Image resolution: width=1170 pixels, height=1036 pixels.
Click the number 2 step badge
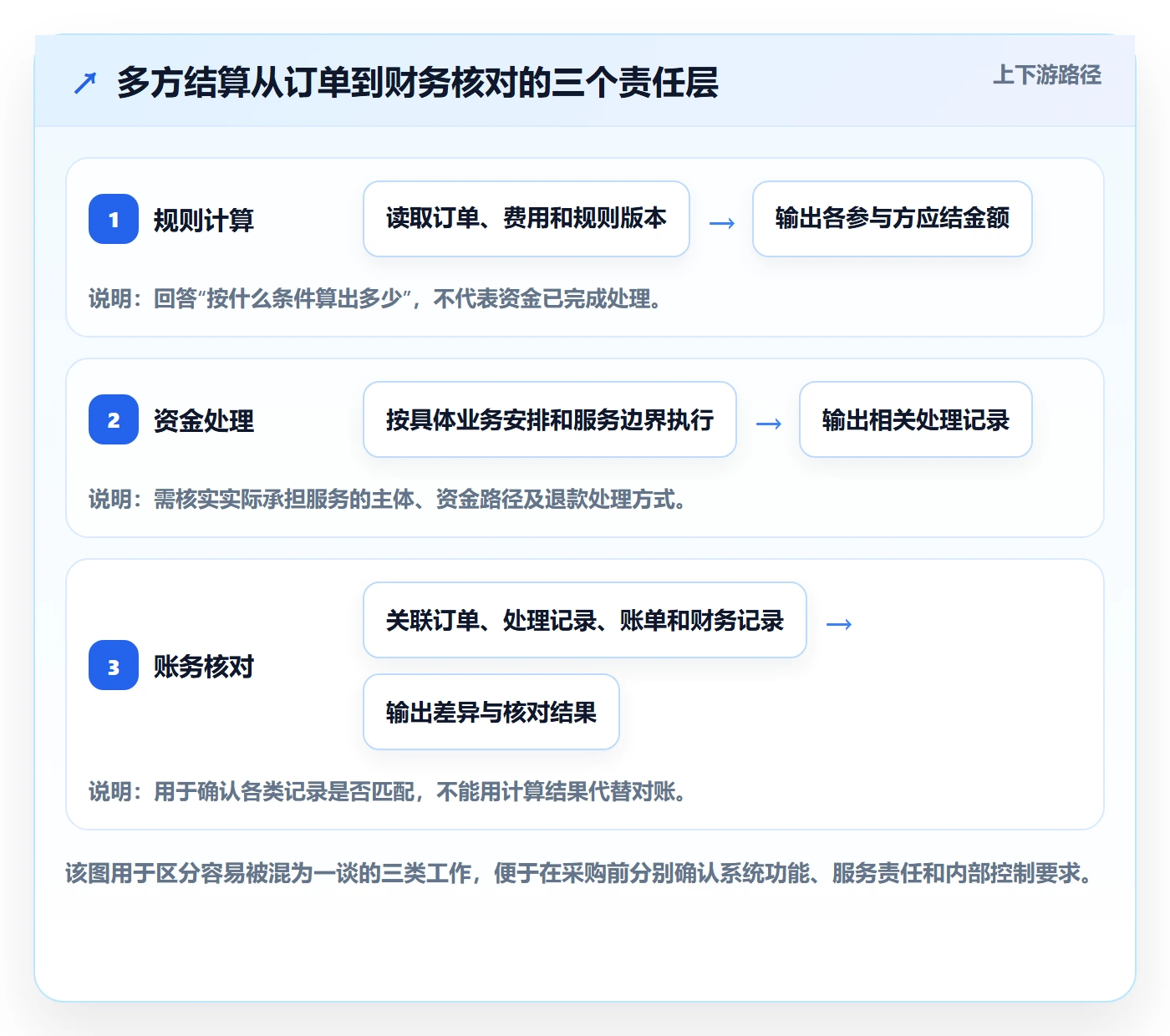point(114,419)
